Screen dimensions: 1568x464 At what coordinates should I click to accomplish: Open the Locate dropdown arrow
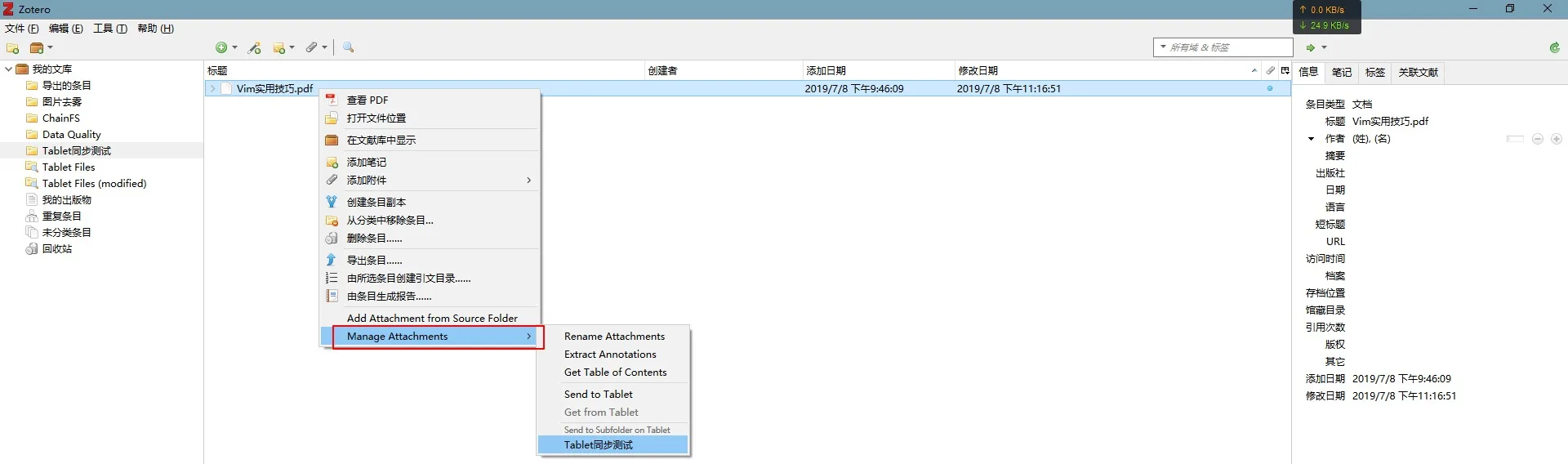(x=1325, y=48)
